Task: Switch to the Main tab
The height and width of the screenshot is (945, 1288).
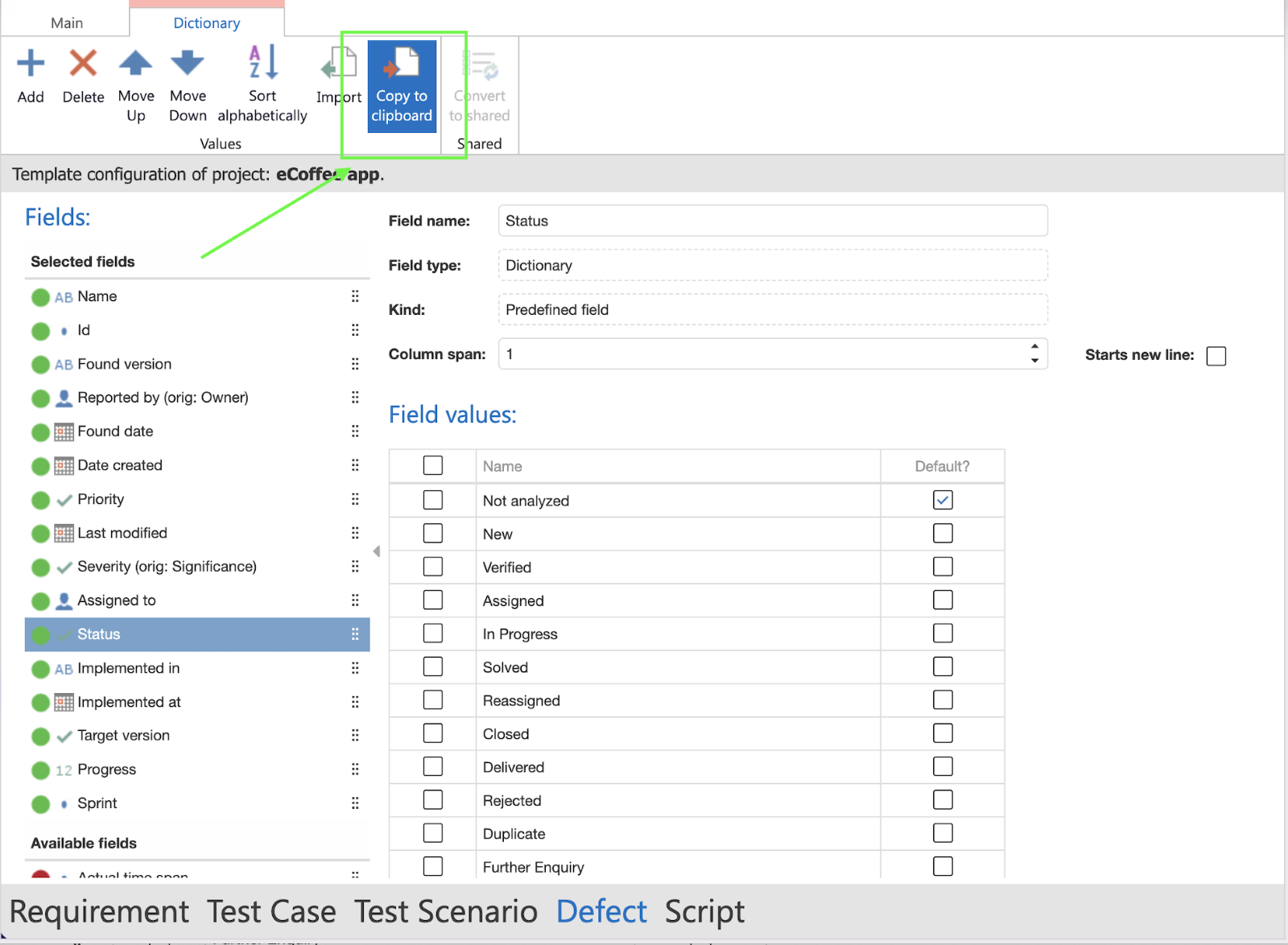Action: [x=67, y=23]
